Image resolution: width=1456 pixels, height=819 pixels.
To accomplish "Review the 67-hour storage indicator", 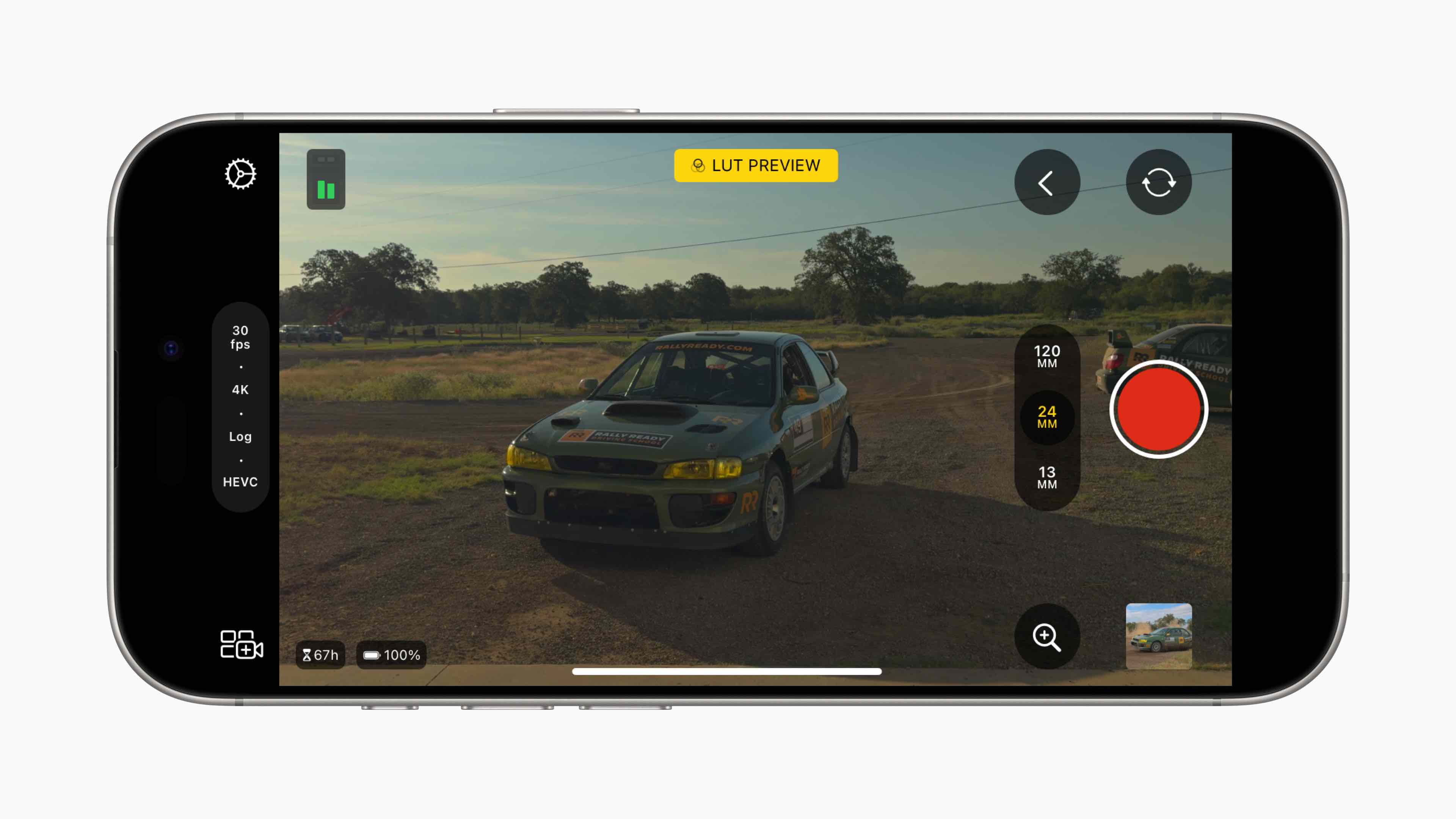I will point(320,655).
